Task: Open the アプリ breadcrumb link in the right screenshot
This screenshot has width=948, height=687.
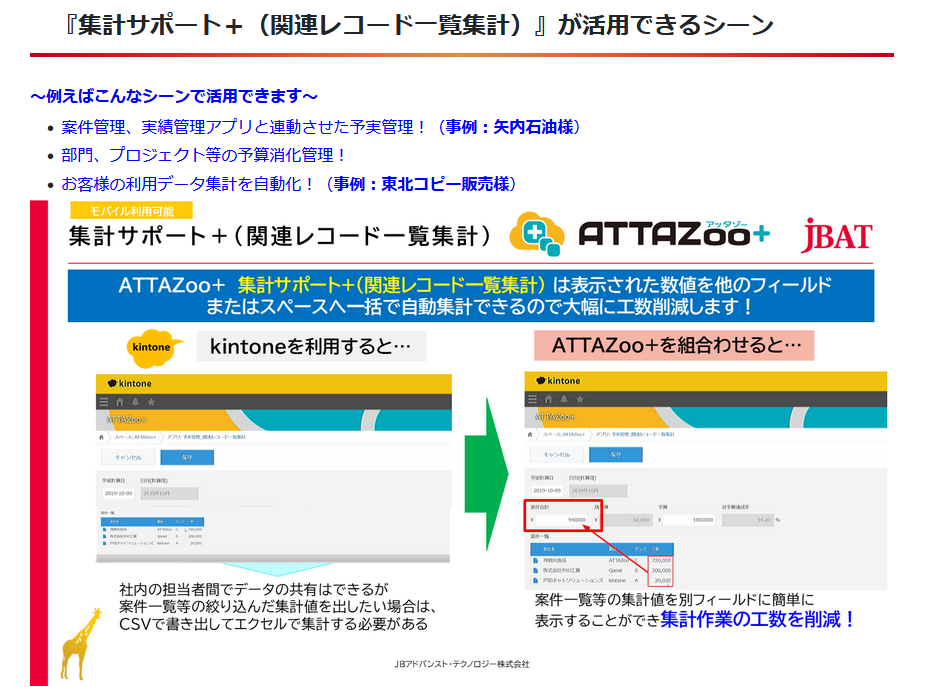Action: [x=635, y=434]
